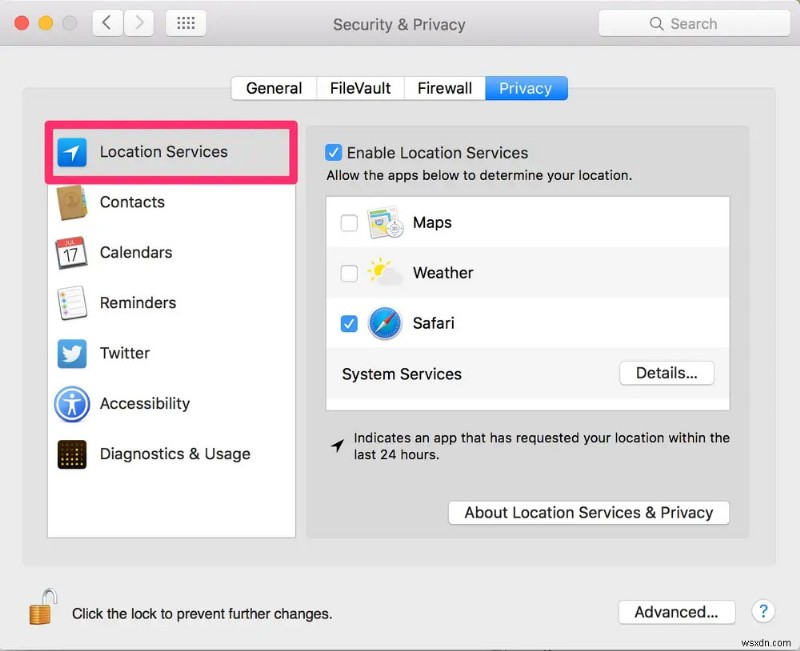
Task: Open the Advanced settings
Action: tap(676, 612)
